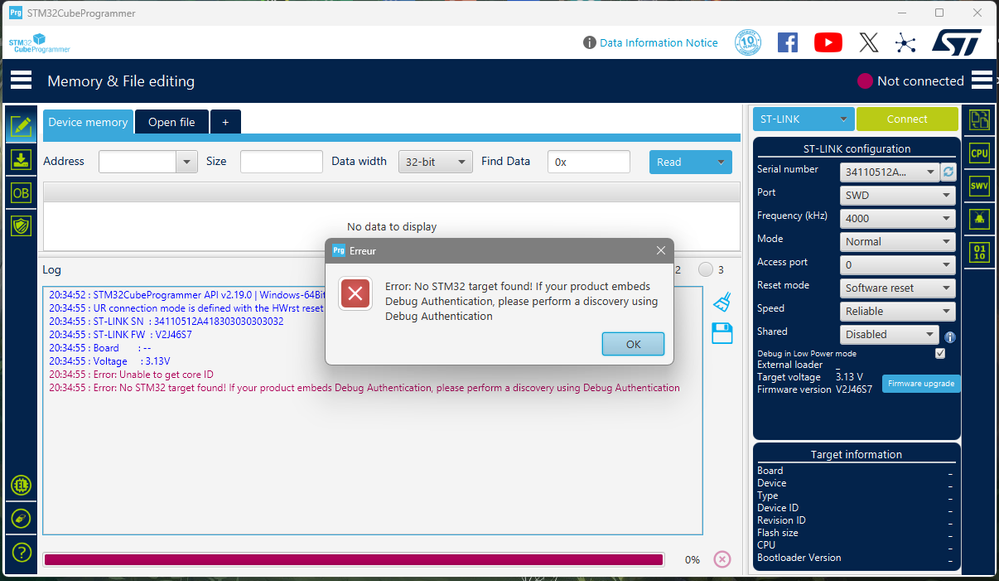This screenshot has width=999, height=581.
Task: Clear the log with the broom icon
Action: (x=722, y=302)
